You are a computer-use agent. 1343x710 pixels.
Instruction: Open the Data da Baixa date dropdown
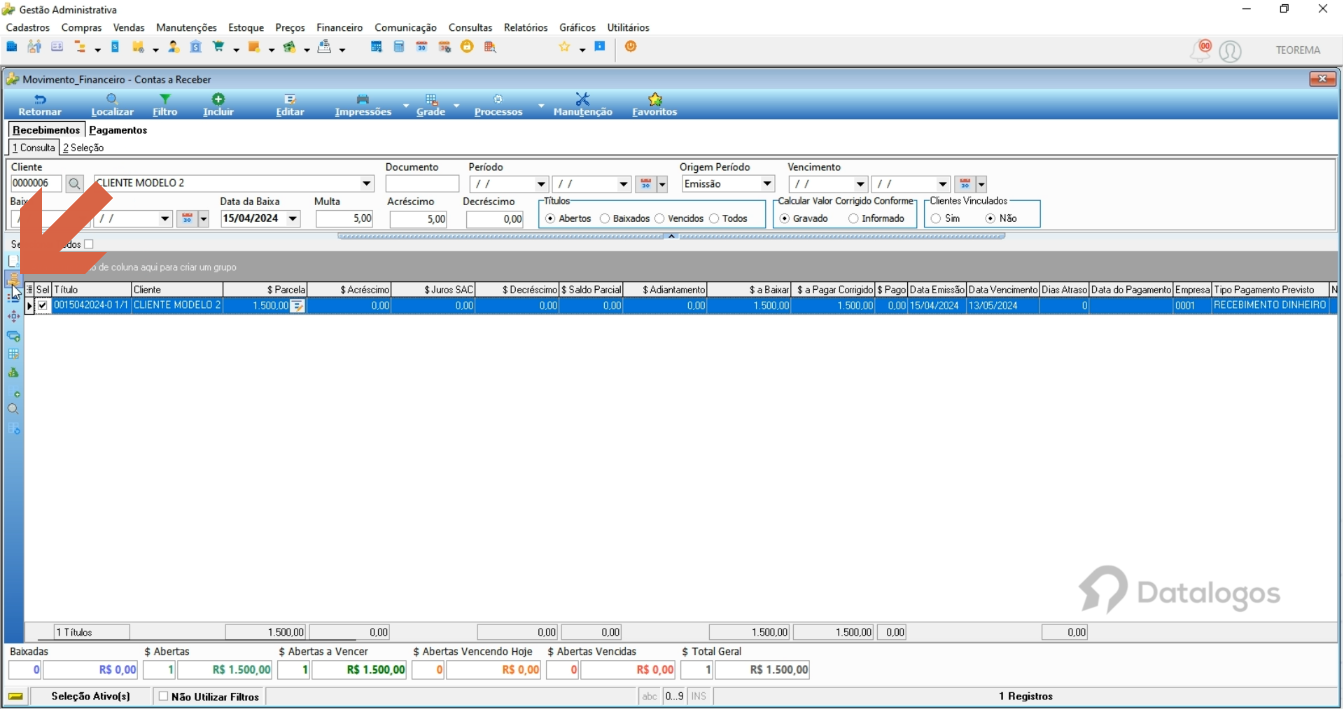point(293,218)
